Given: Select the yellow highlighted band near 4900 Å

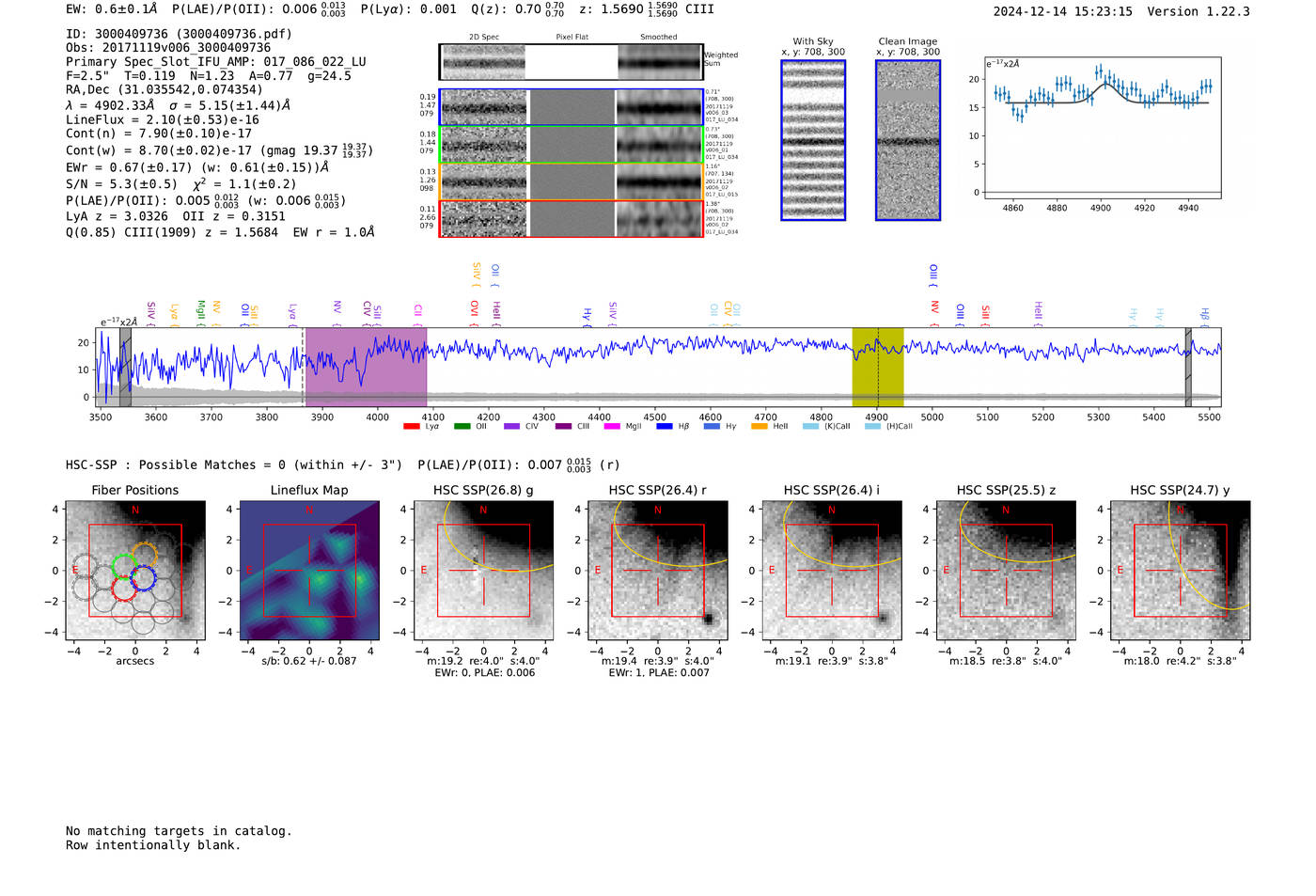Looking at the screenshot, I should [878, 367].
